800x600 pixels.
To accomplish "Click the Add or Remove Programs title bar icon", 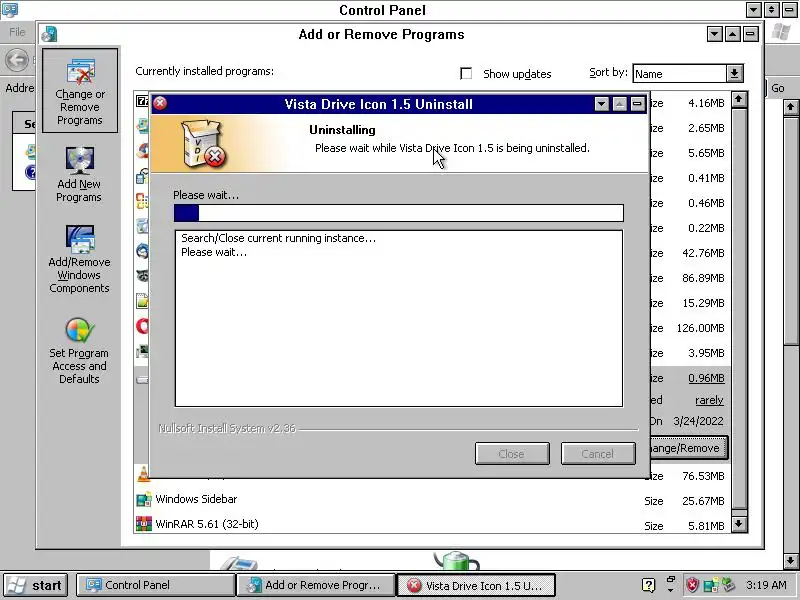I will click(49, 34).
